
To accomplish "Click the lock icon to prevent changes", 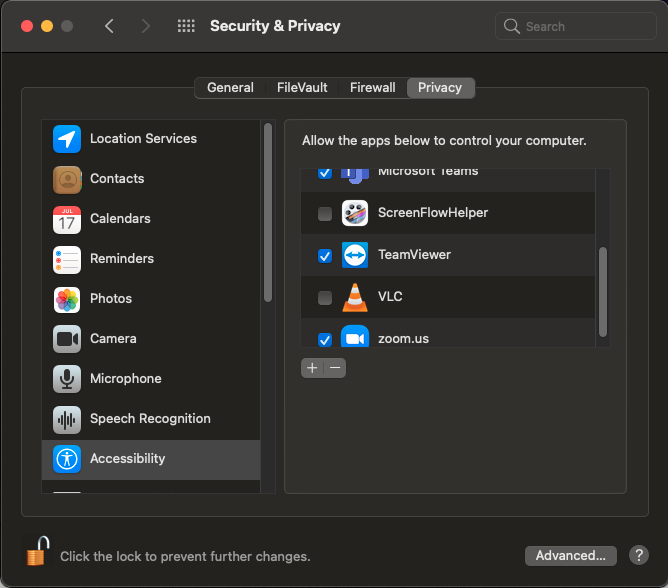I will point(37,551).
